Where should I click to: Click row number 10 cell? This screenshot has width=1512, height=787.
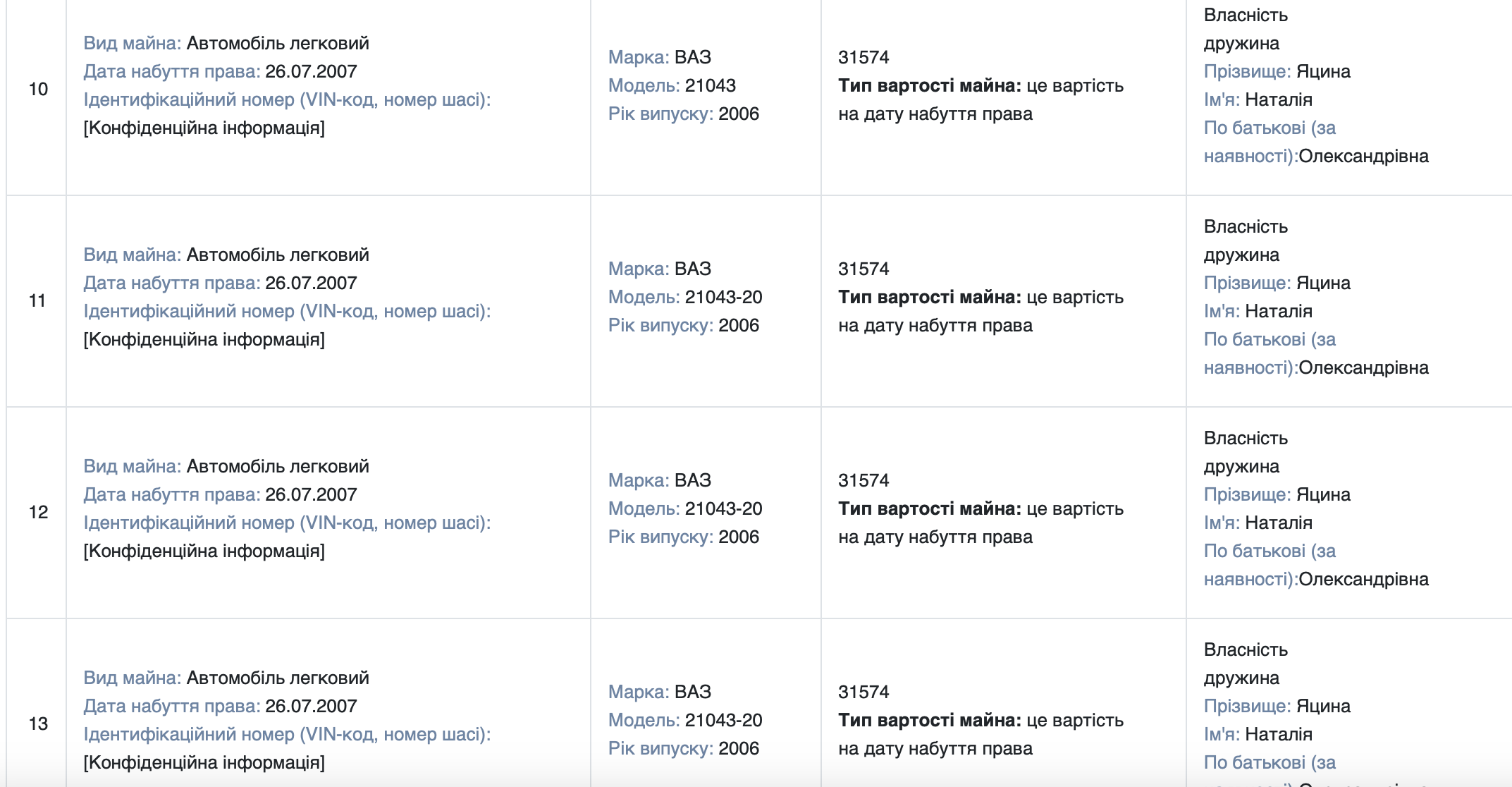37,89
